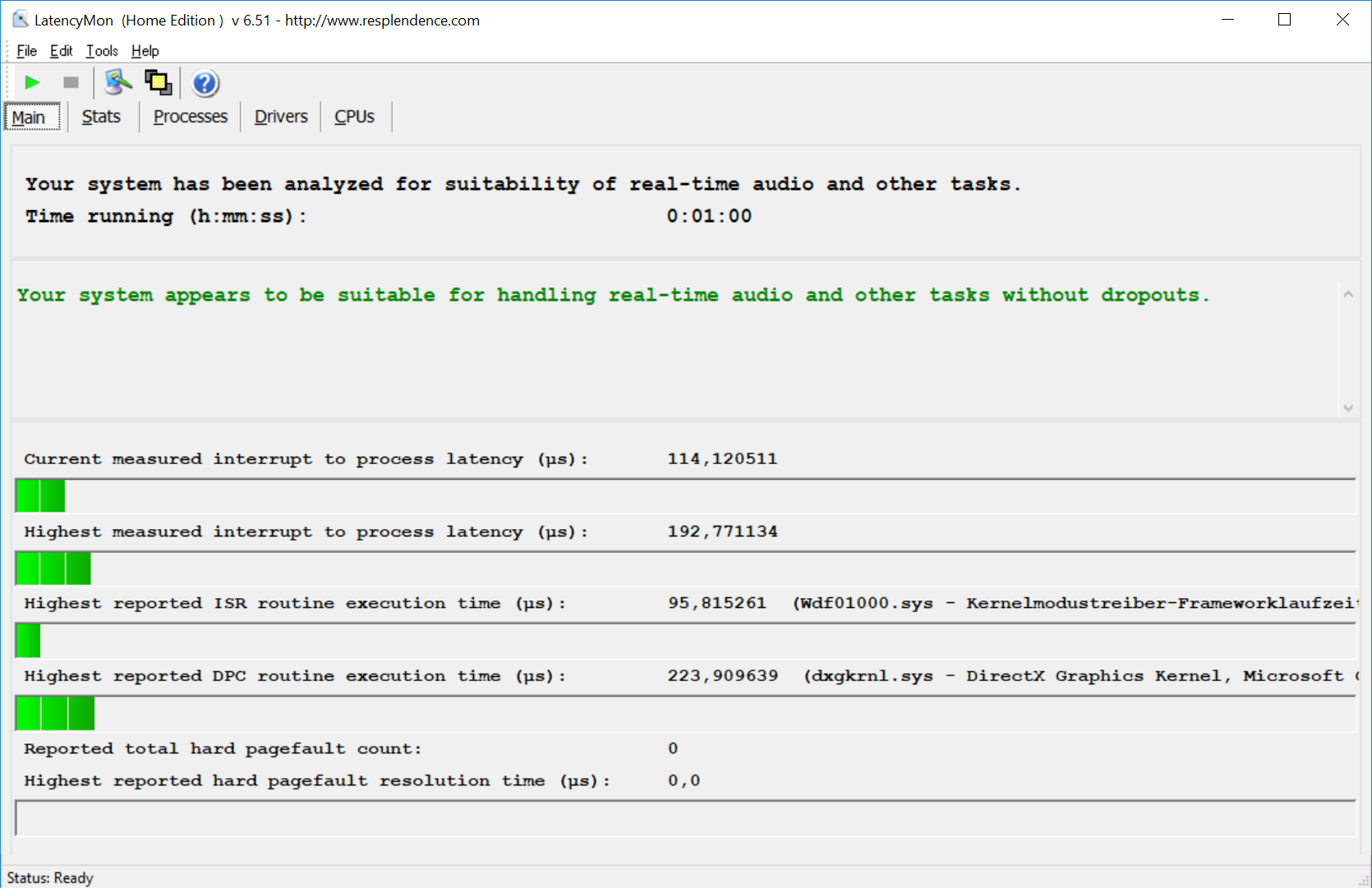Switch to the Stats tab

pos(101,117)
